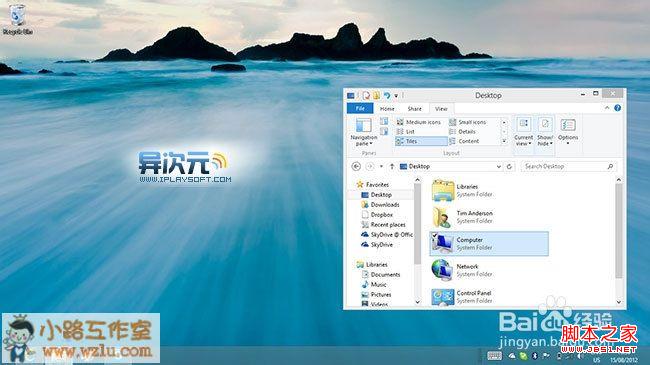Image resolution: width=650 pixels, height=365 pixels.
Task: Open Help with the question mark icon
Action: 617,108
